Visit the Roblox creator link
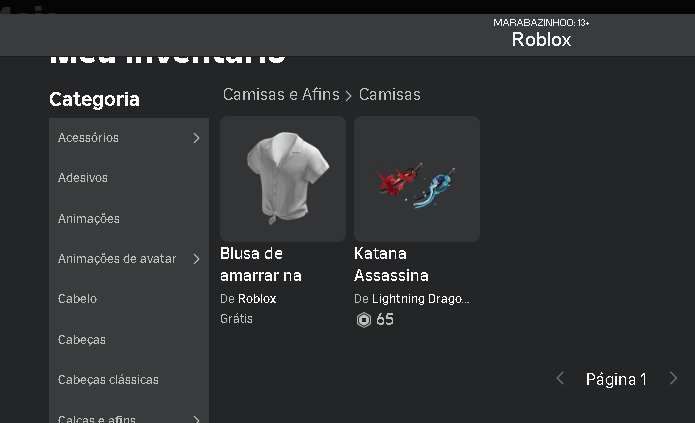This screenshot has height=423, width=695. coord(257,299)
